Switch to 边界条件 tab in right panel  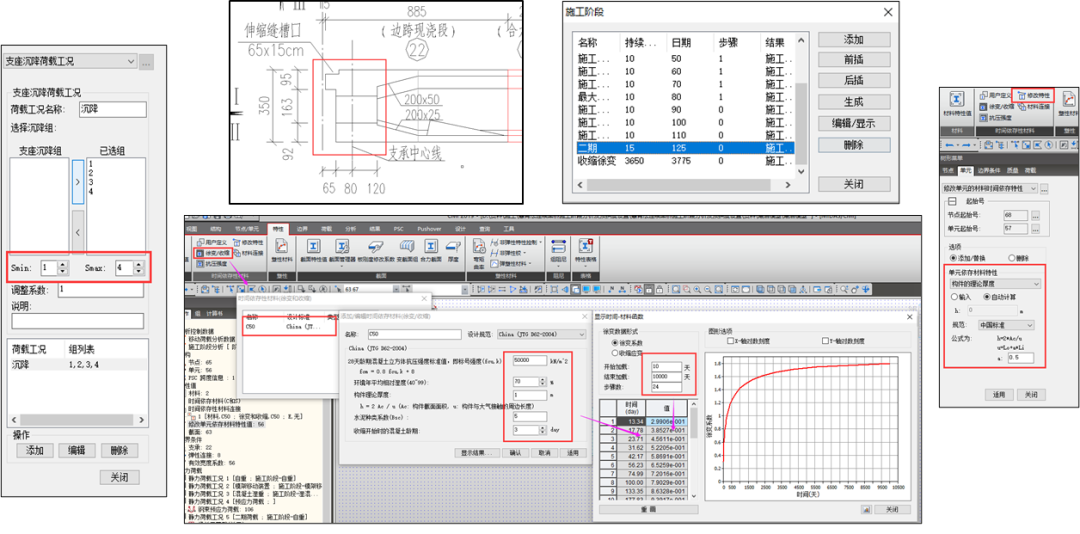988,170
